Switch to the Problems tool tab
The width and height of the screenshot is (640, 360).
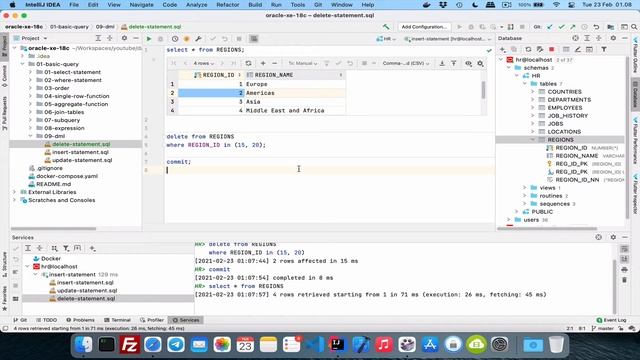point(80,320)
